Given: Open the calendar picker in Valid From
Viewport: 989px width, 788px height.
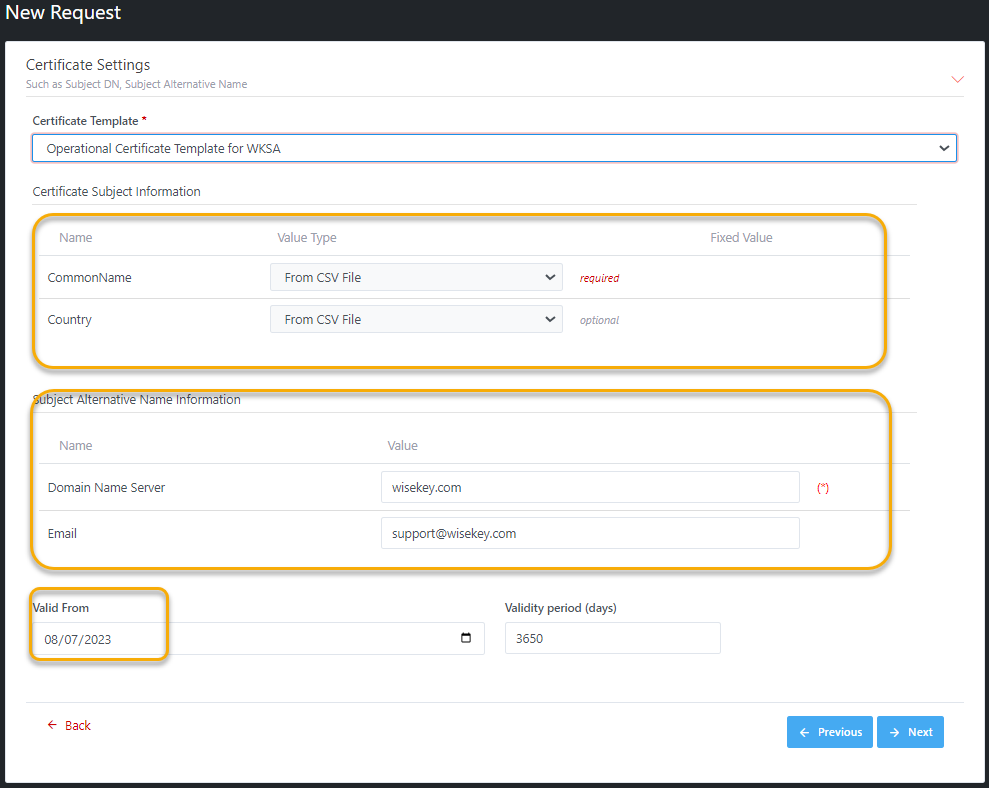Looking at the screenshot, I should click(466, 639).
